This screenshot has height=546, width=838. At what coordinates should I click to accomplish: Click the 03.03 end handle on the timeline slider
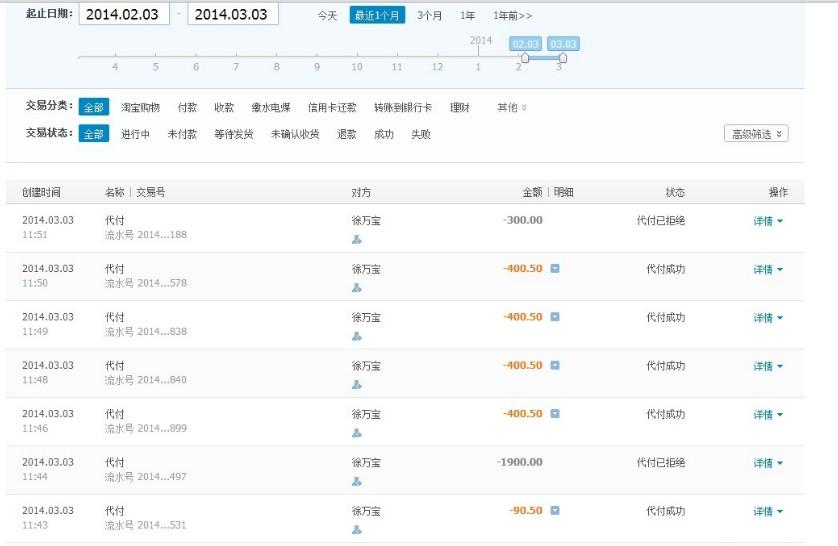563,57
